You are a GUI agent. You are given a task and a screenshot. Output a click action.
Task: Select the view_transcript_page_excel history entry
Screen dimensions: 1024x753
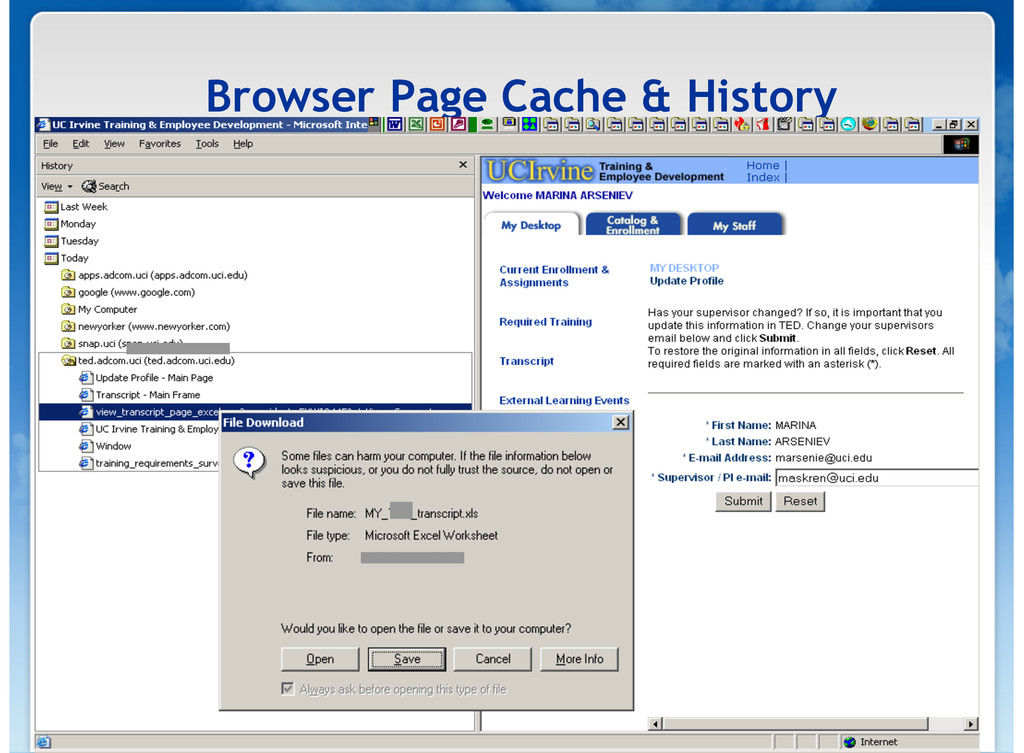(255, 411)
